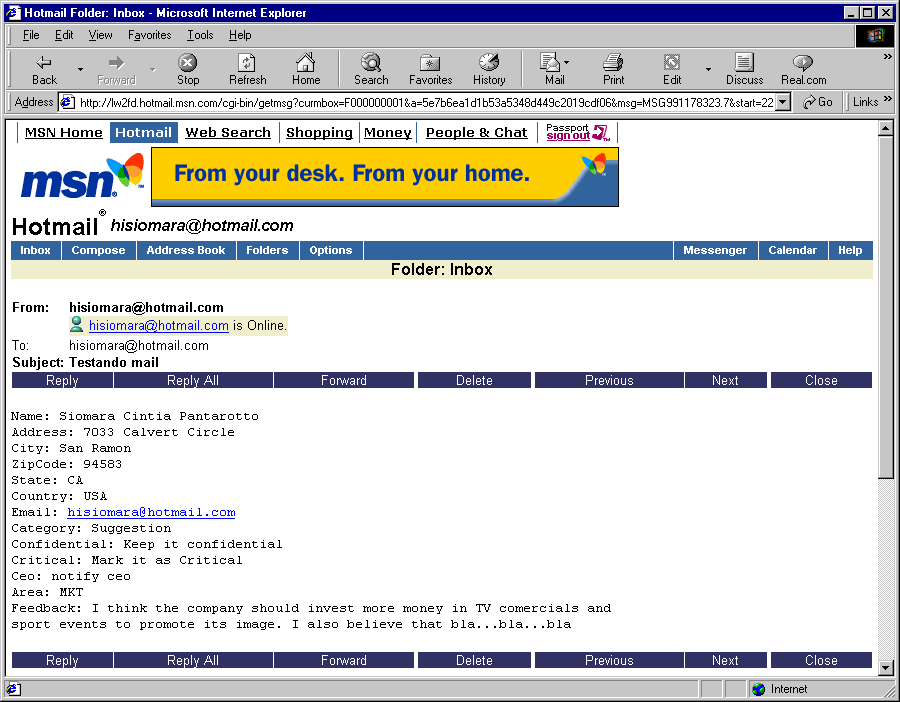Screen dimensions: 900x702
Task: Switch to the Options tab
Action: (331, 250)
